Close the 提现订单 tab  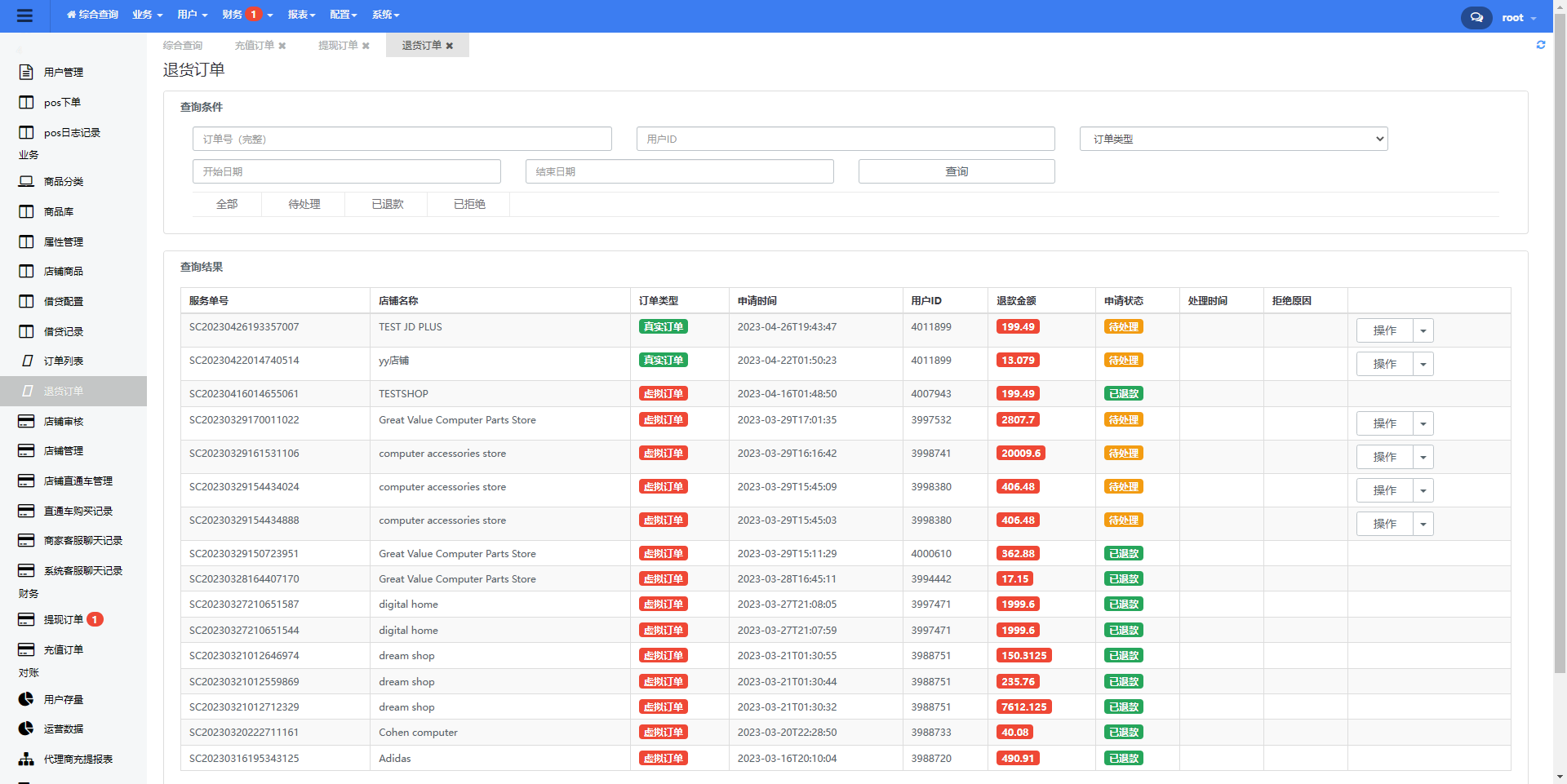(366, 46)
